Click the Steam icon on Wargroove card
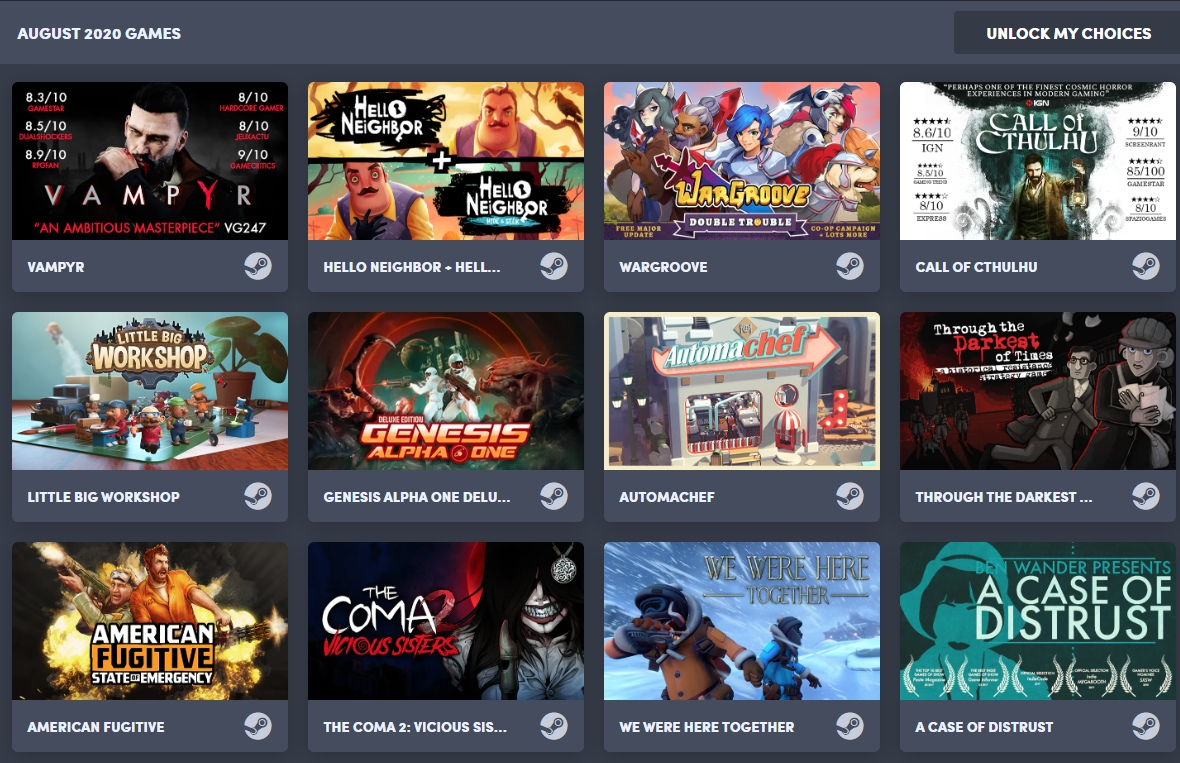Viewport: 1180px width, 763px height. (x=850, y=266)
